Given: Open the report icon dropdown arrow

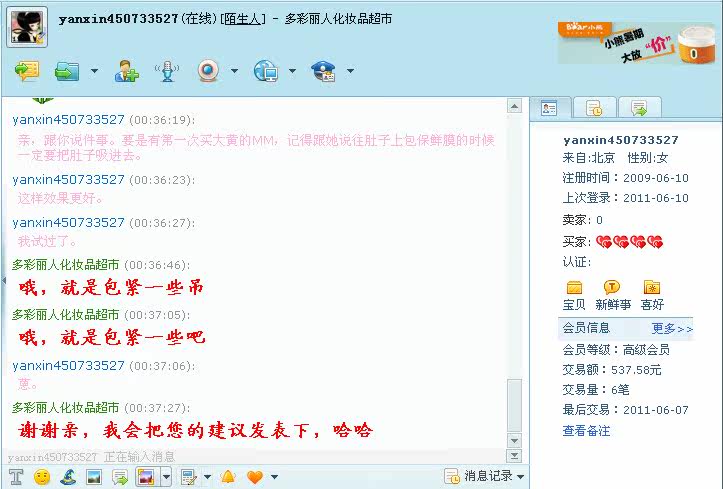Looking at the screenshot, I should coord(350,71).
